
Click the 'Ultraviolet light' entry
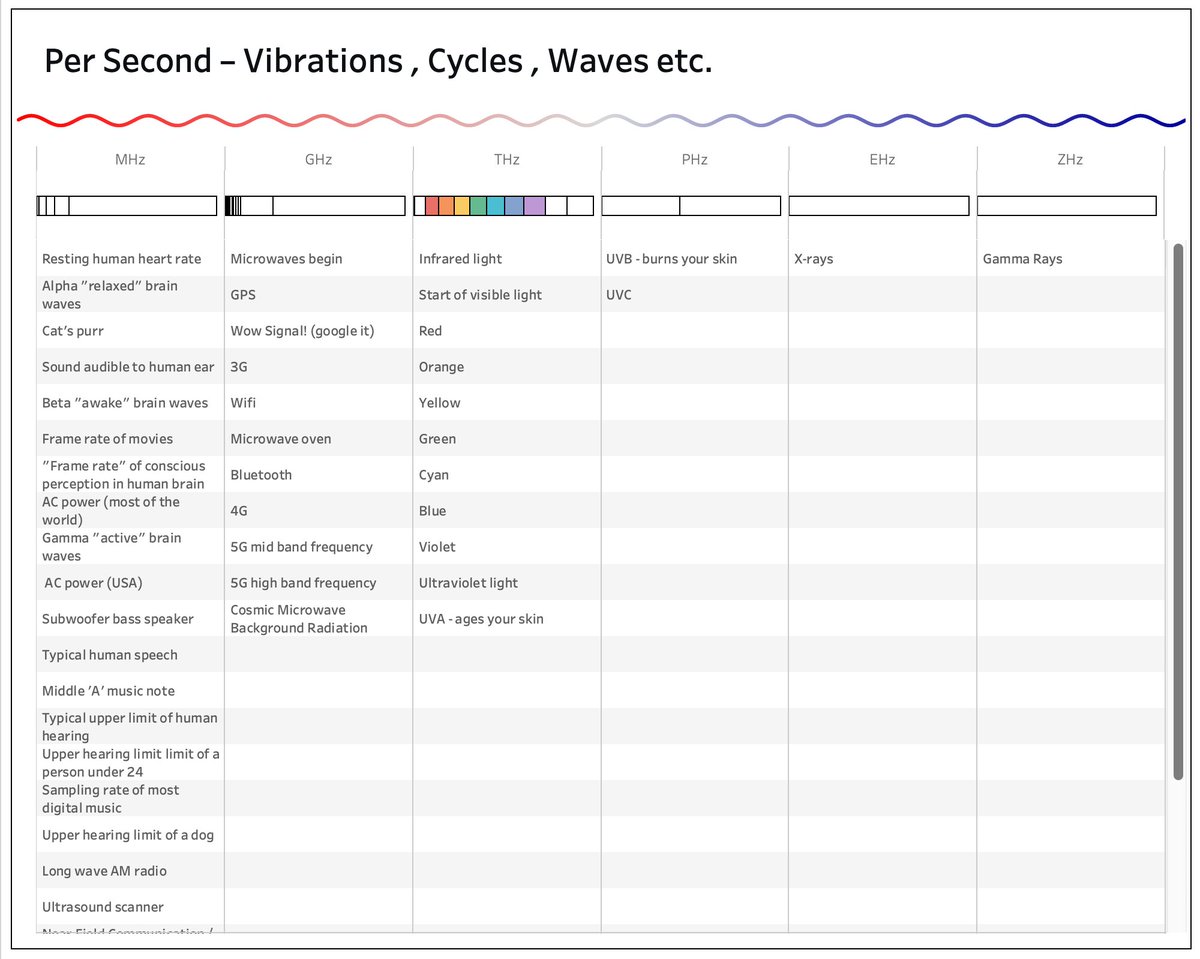[x=468, y=583]
